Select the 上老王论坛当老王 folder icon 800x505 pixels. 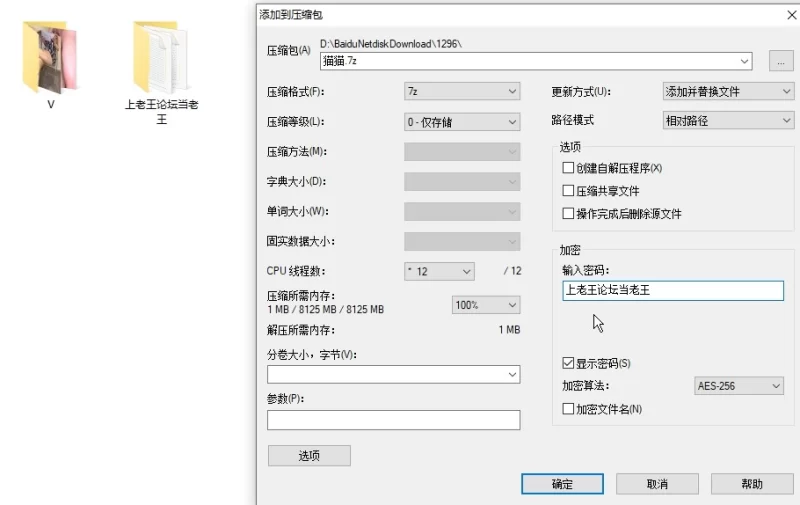161,57
